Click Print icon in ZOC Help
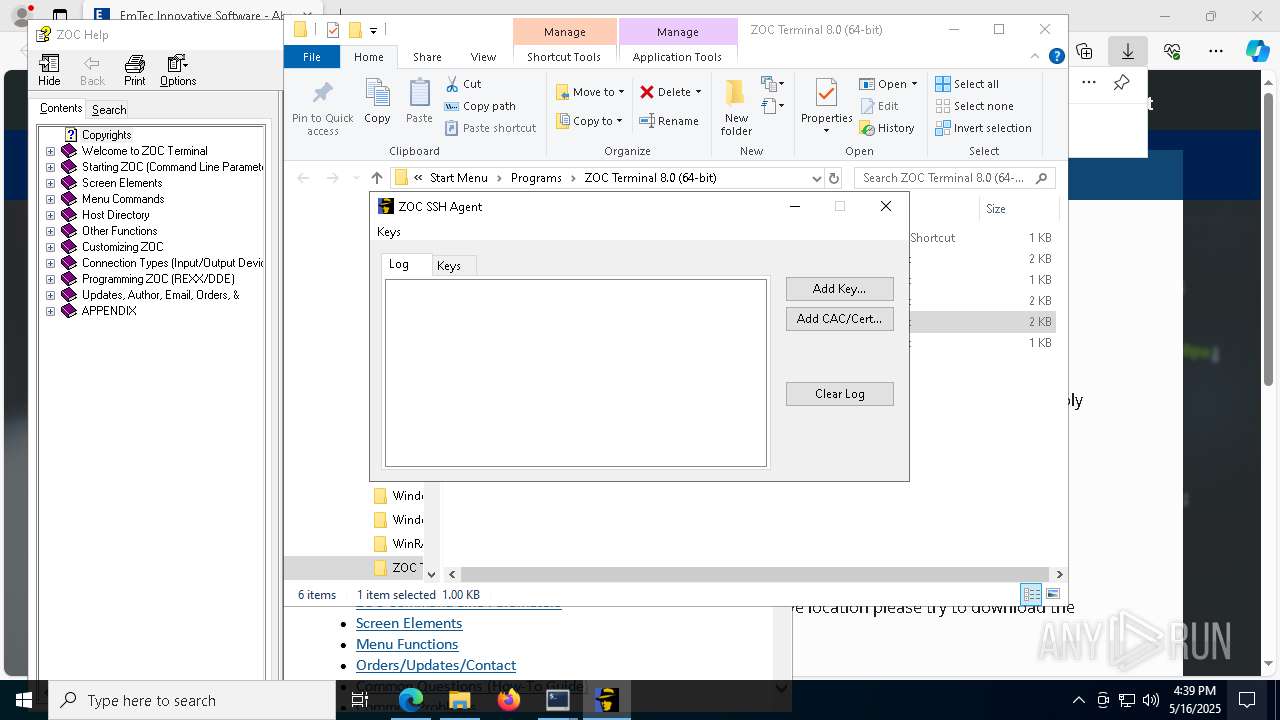This screenshot has width=1280, height=720. pyautogui.click(x=134, y=70)
